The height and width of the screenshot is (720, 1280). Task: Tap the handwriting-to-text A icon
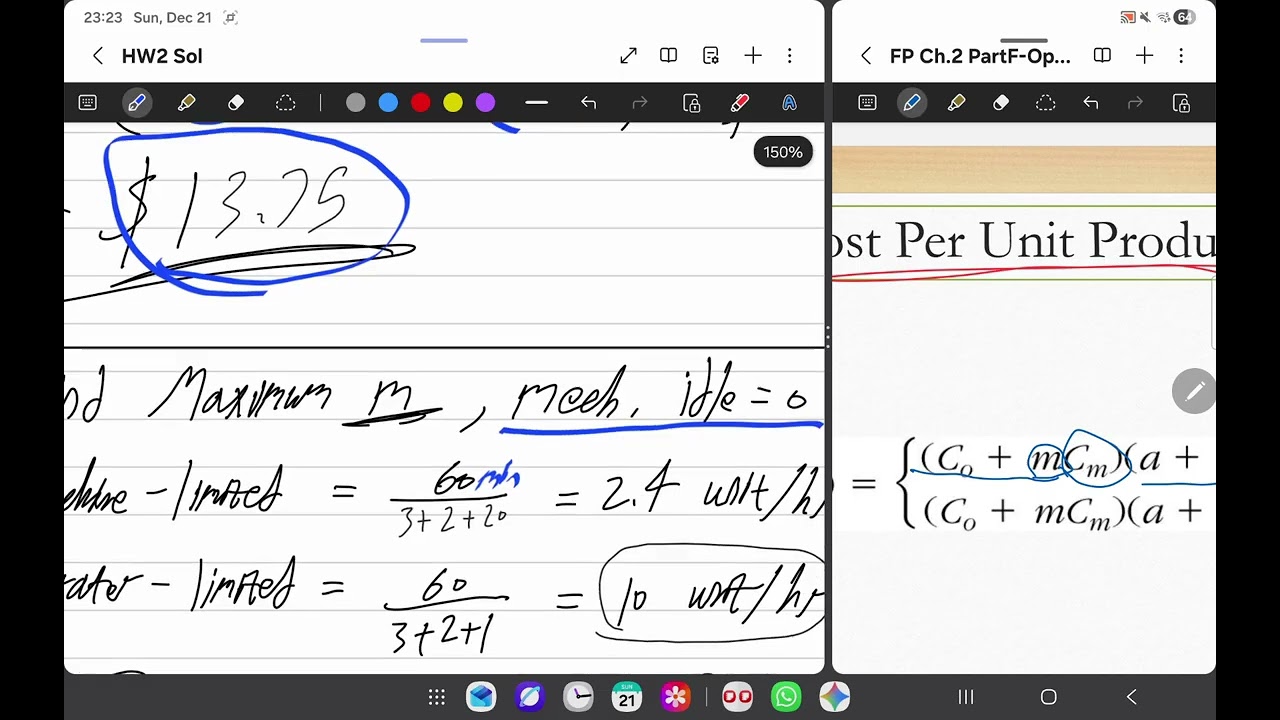pyautogui.click(x=789, y=103)
